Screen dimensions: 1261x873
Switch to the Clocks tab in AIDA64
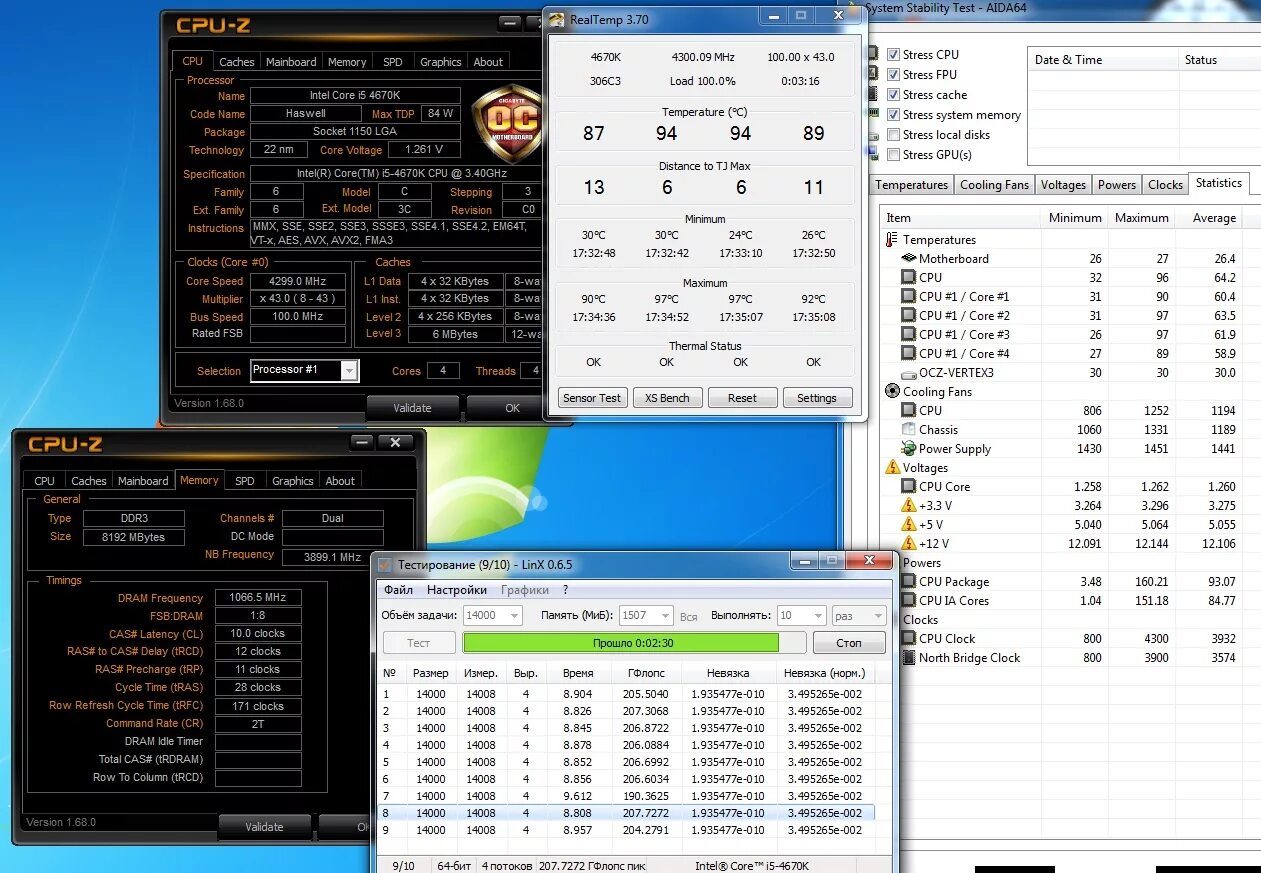tap(1165, 185)
